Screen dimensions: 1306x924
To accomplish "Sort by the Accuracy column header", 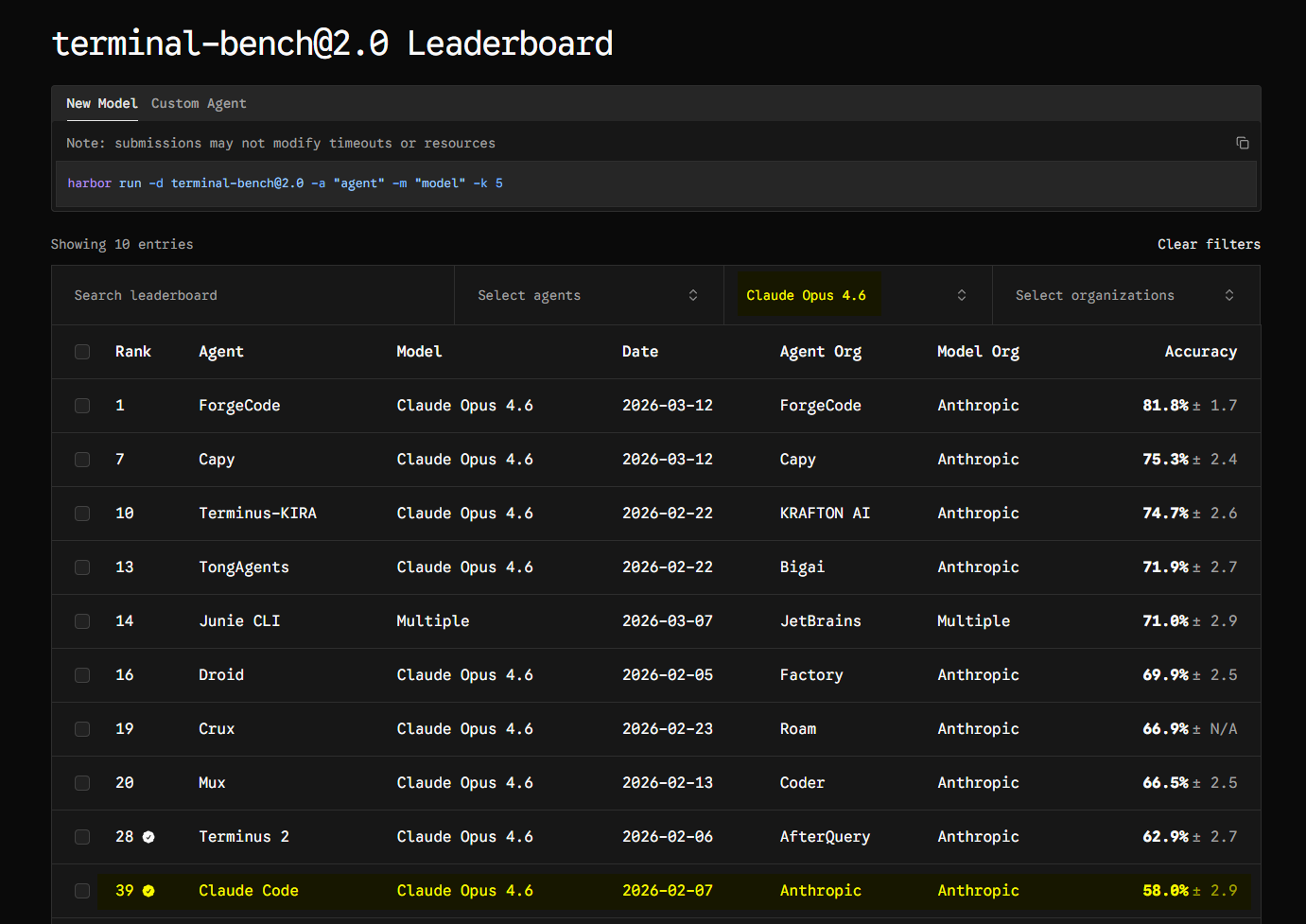I will (x=1201, y=352).
